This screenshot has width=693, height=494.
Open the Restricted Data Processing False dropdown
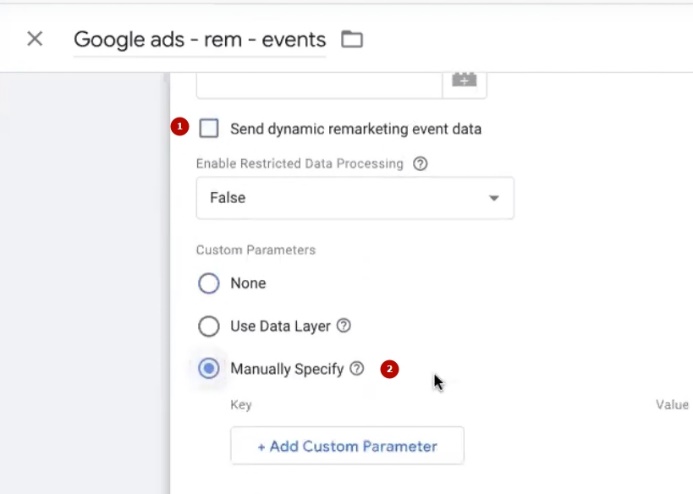pyautogui.click(x=354, y=198)
